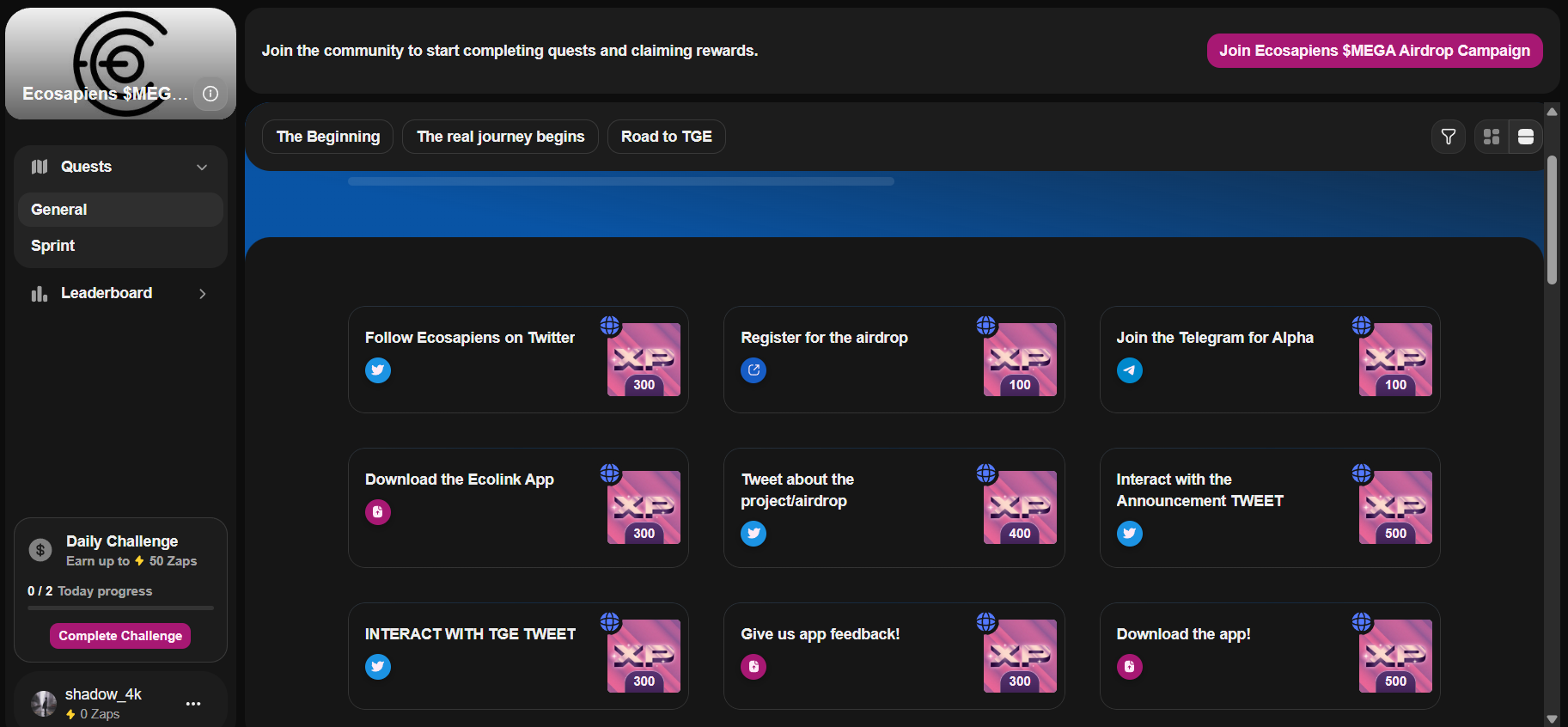This screenshot has height=727, width=1568.
Task: Click globe icon on app feedback card
Action: [x=986, y=622]
